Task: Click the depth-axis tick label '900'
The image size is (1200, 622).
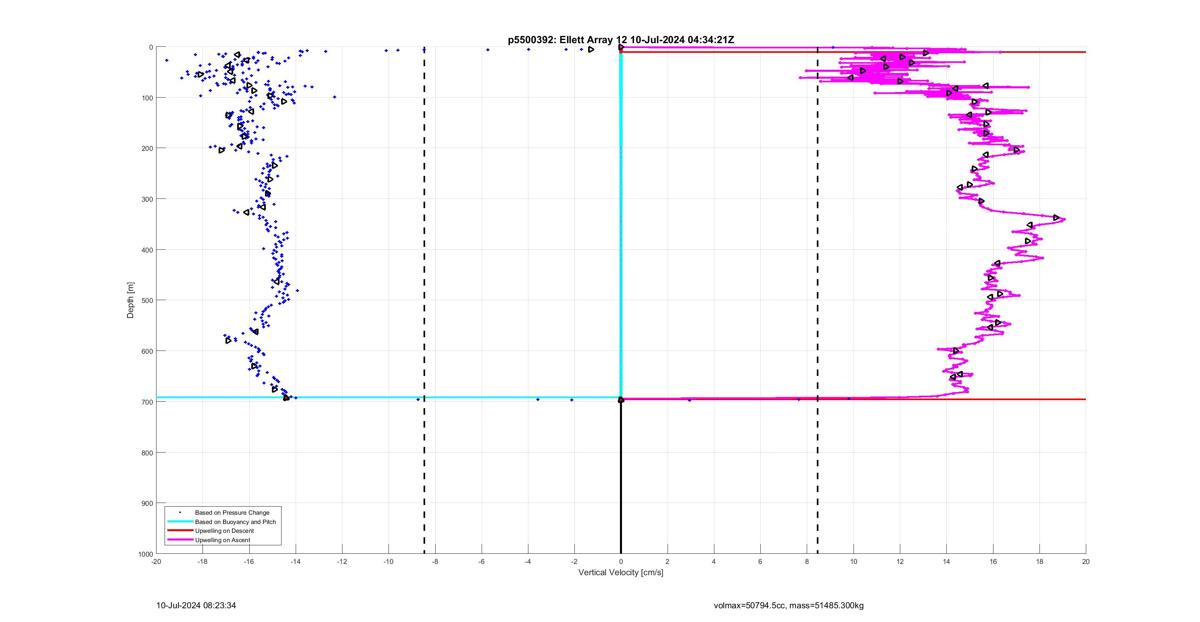Action: pos(146,503)
